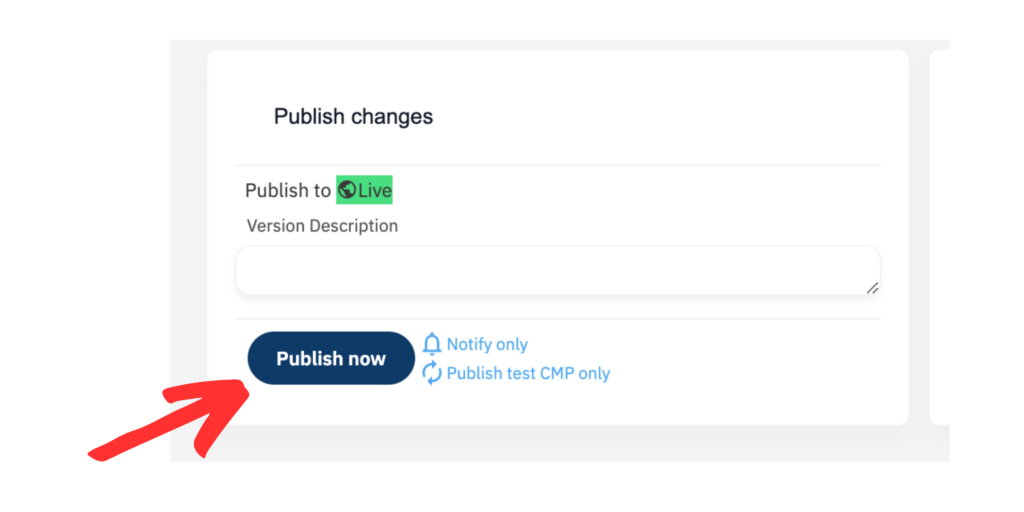The image size is (1024, 512).
Task: Click the partially visible card on right
Action: point(938,237)
